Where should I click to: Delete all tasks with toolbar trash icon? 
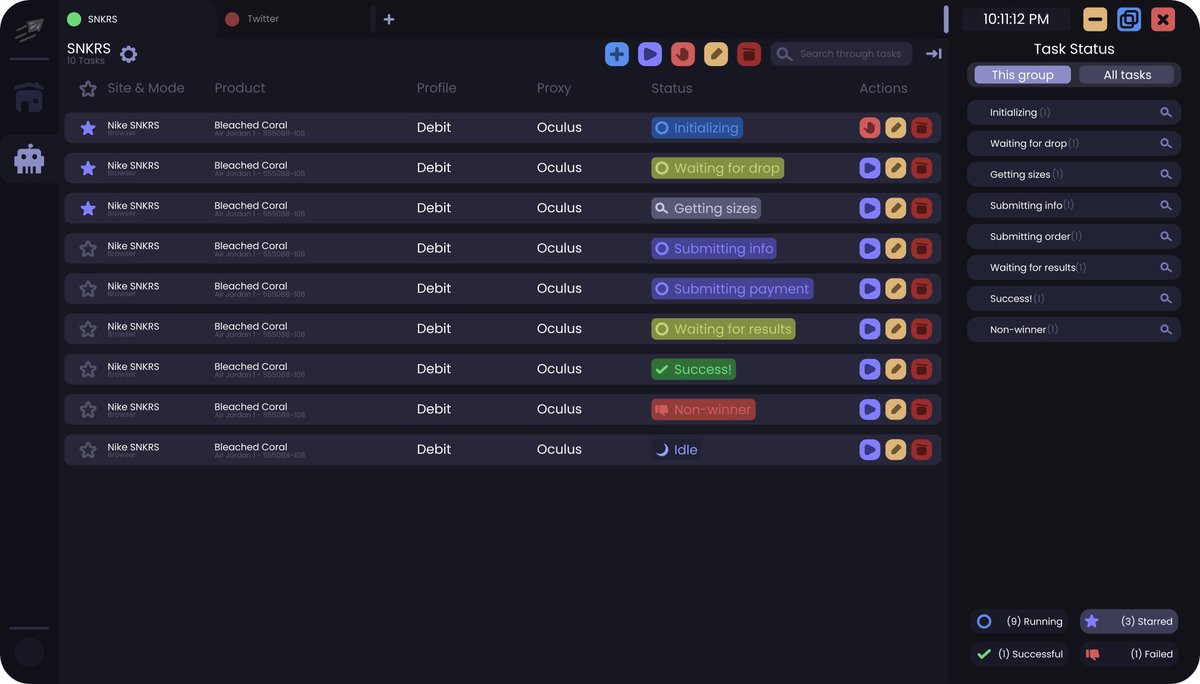point(749,54)
